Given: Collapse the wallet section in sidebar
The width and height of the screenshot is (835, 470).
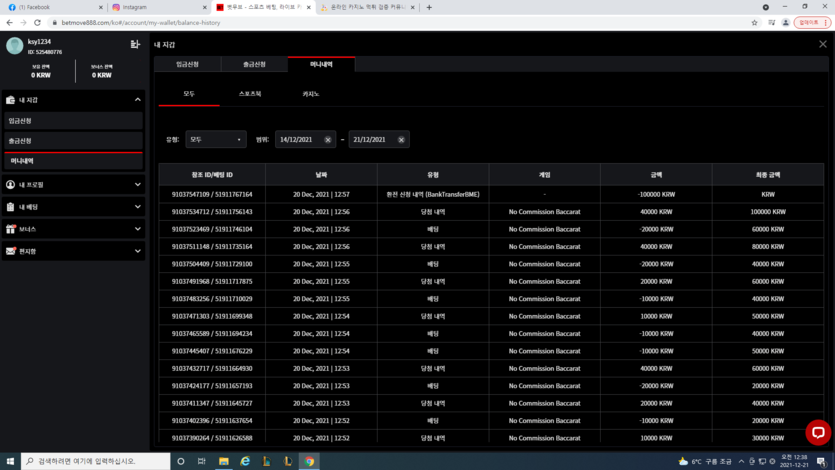Looking at the screenshot, I should [x=137, y=100].
